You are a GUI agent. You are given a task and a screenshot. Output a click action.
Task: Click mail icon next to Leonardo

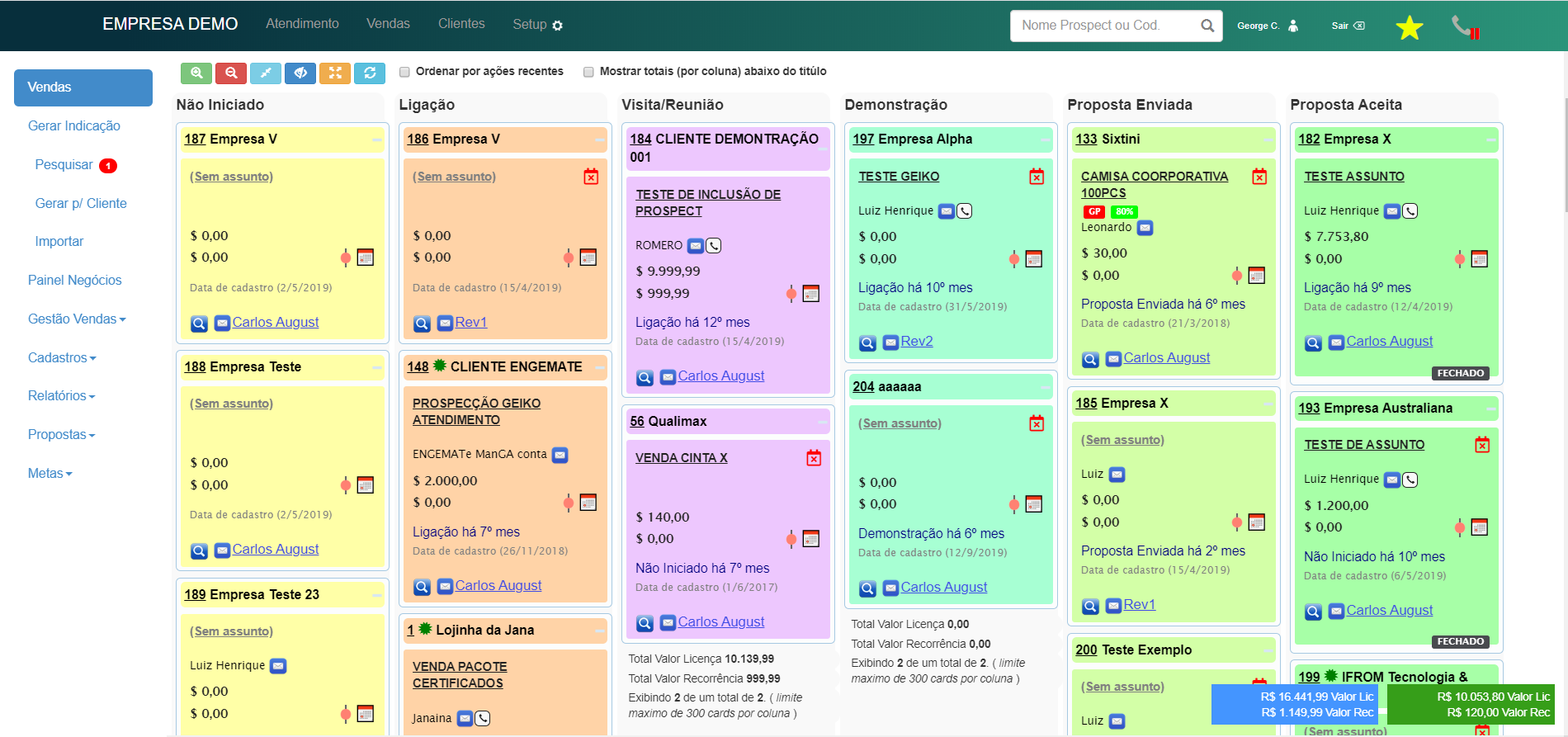1145,228
